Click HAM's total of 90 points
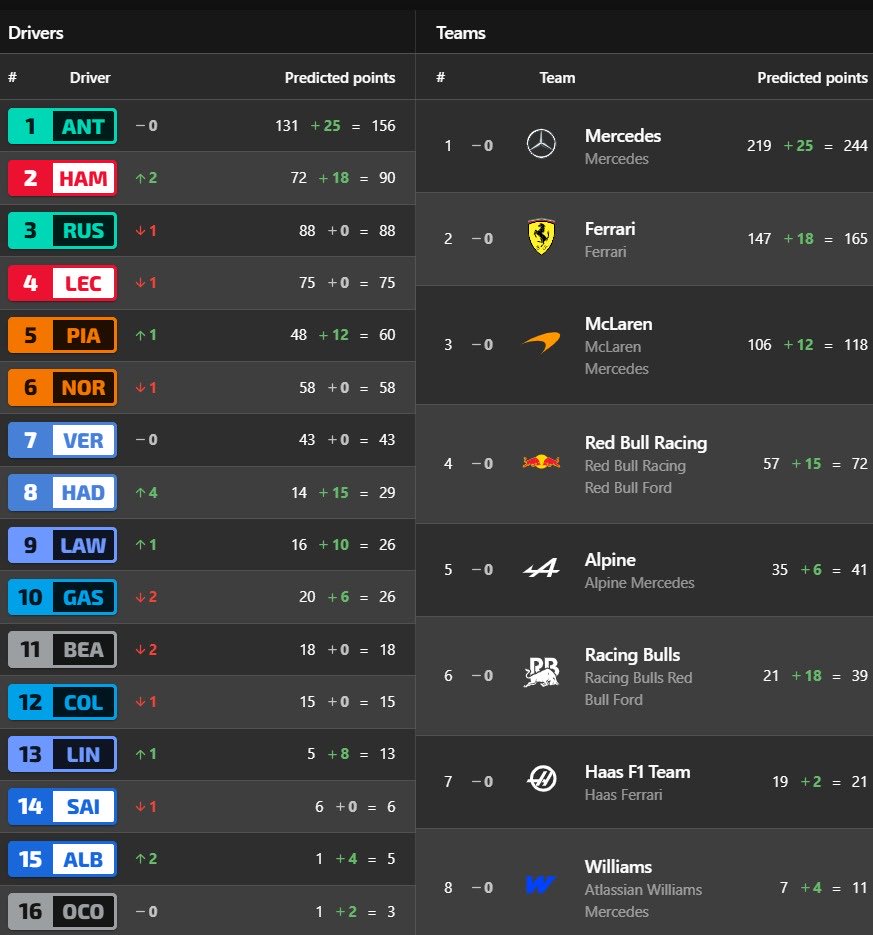 click(x=387, y=178)
